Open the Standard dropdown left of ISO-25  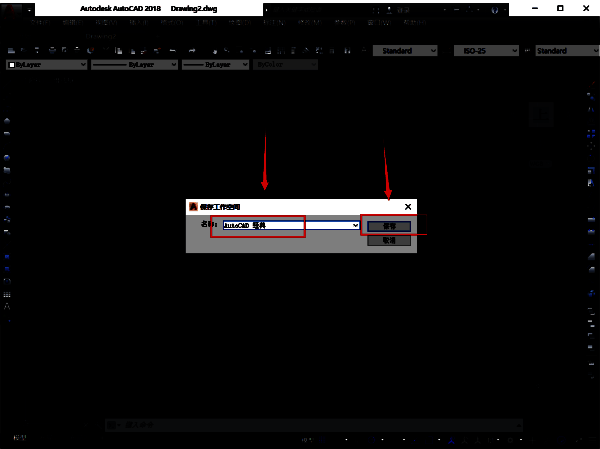click(405, 50)
